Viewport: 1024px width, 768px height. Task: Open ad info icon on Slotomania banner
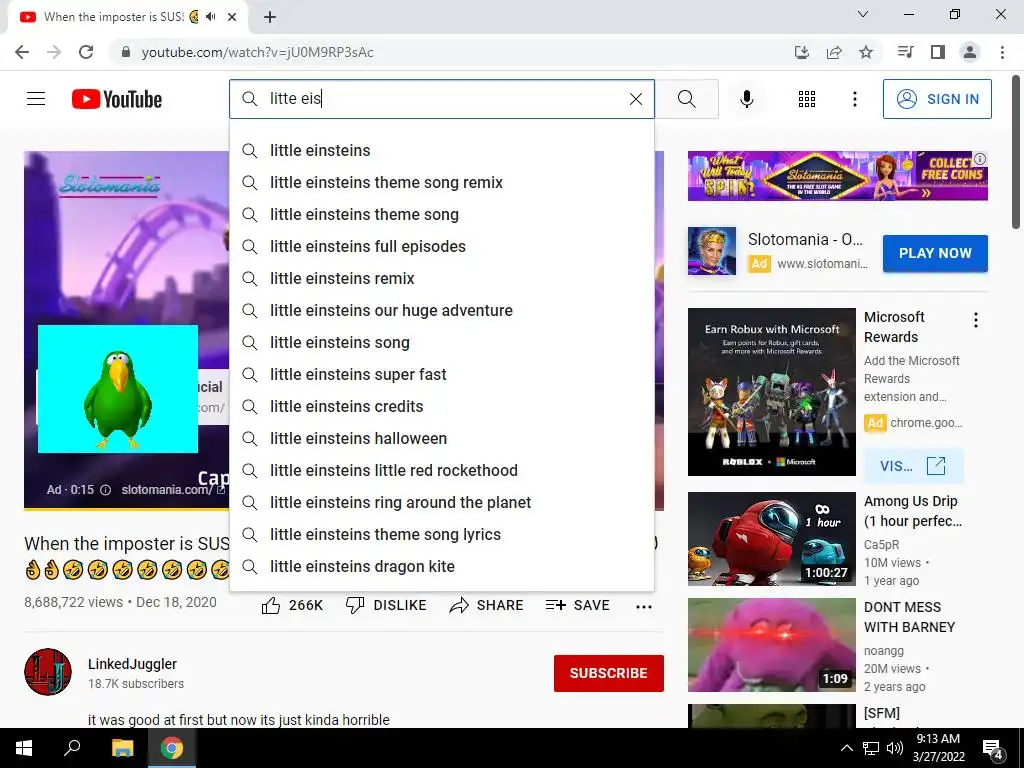pos(980,159)
